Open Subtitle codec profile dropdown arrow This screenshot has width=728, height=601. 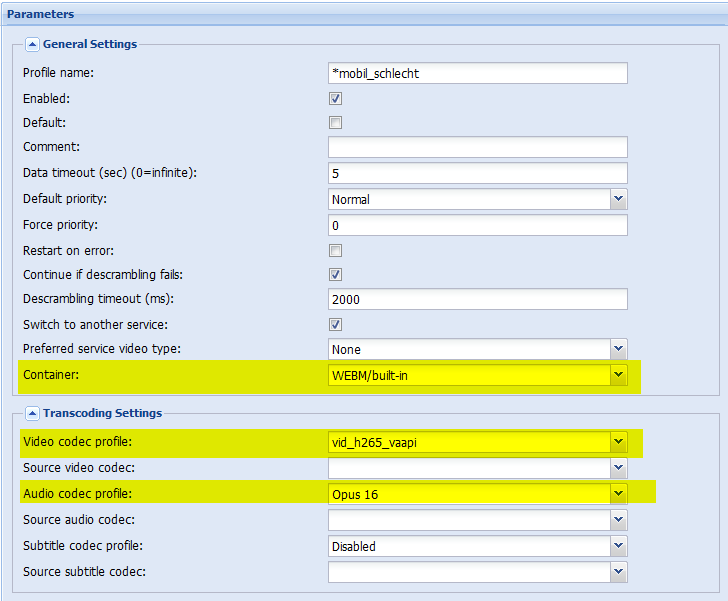pyautogui.click(x=618, y=546)
